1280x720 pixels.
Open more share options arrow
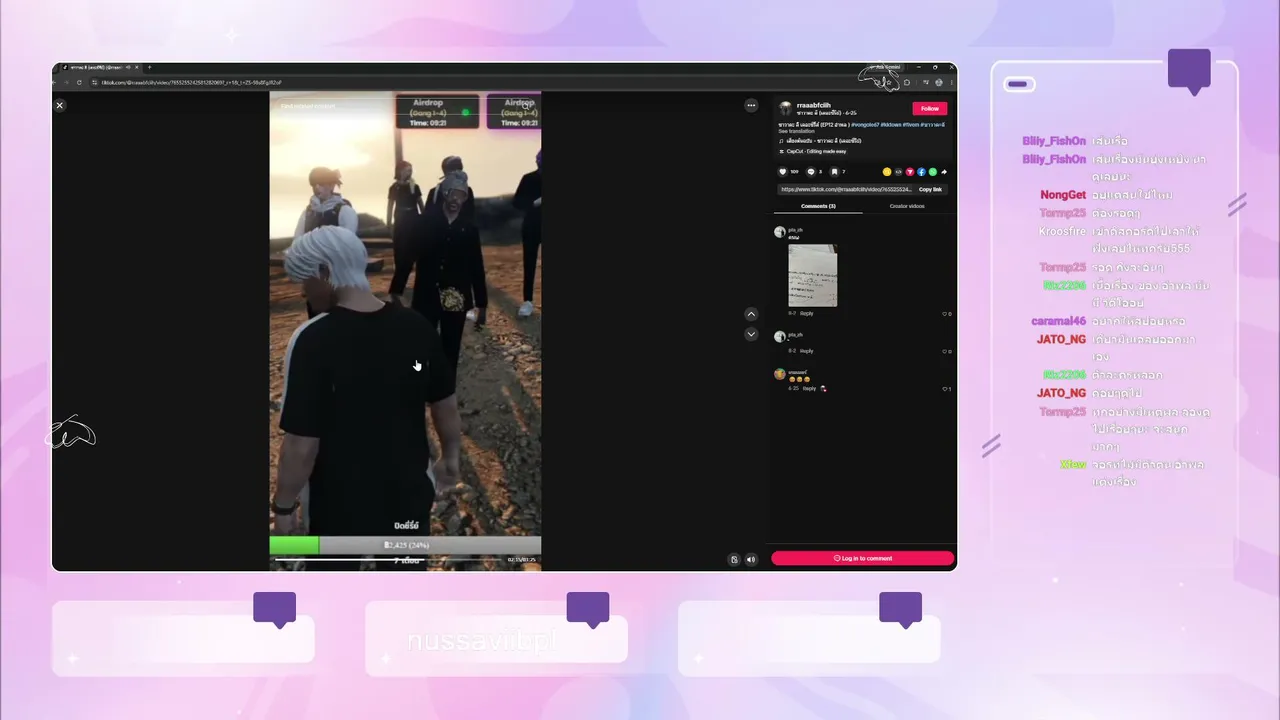tap(944, 172)
